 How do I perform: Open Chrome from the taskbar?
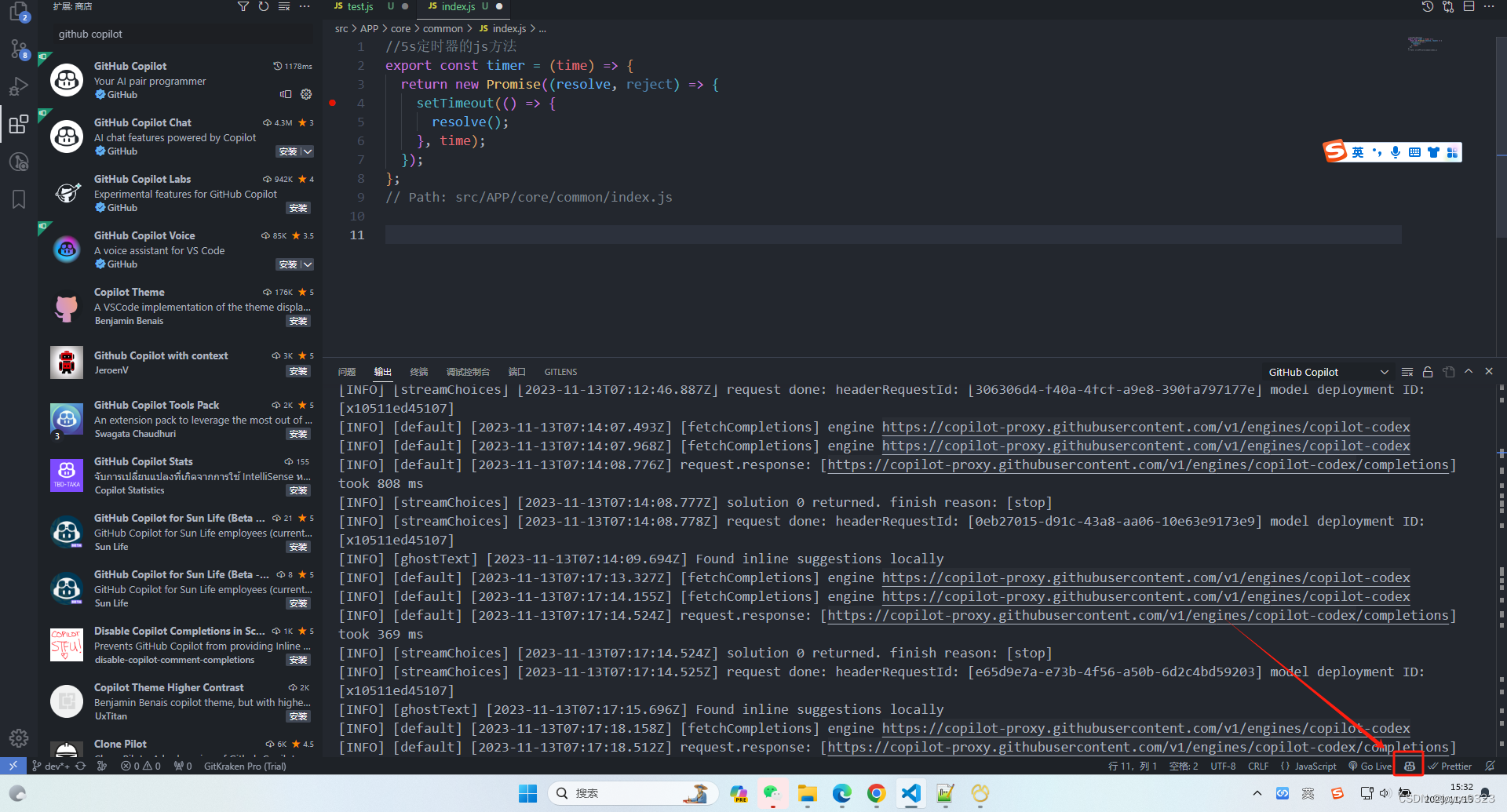point(876,793)
